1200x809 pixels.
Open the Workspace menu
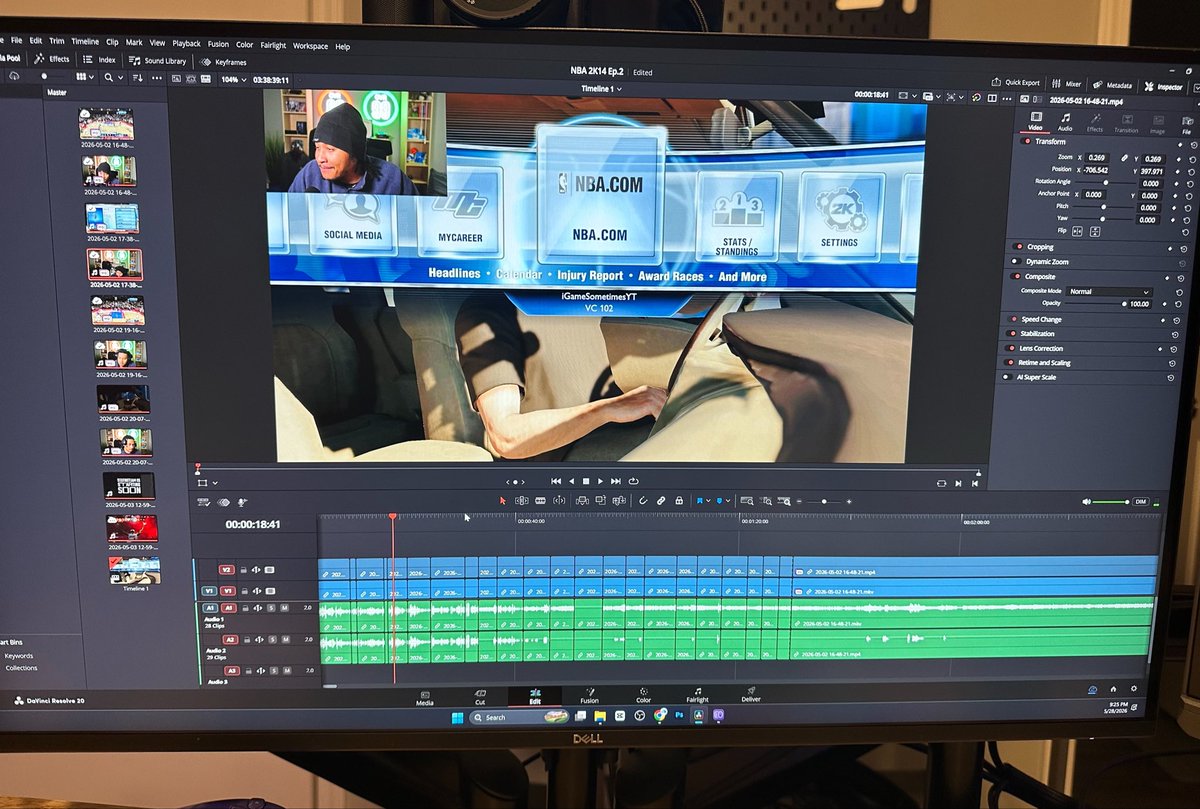click(310, 45)
